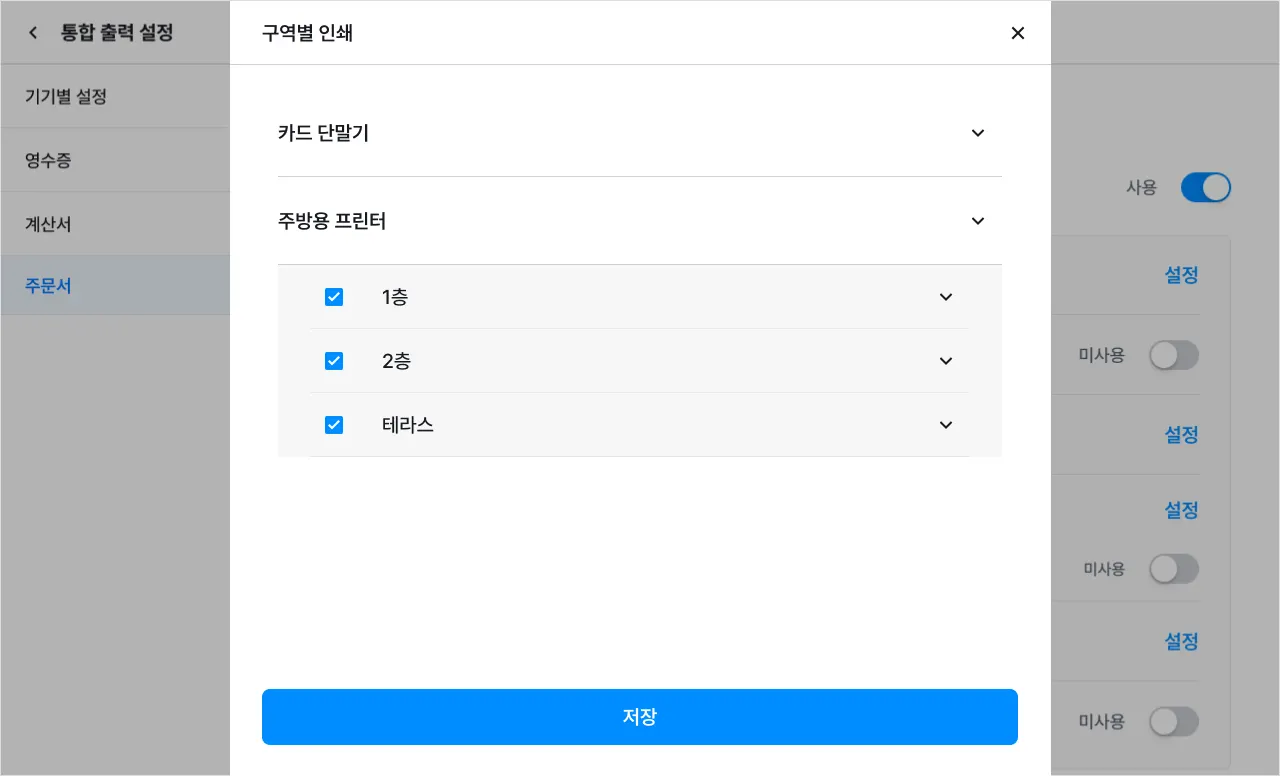Image resolution: width=1281 pixels, height=777 pixels.
Task: Click the back arrow beside 통합 출력 설정
Action: [33, 33]
